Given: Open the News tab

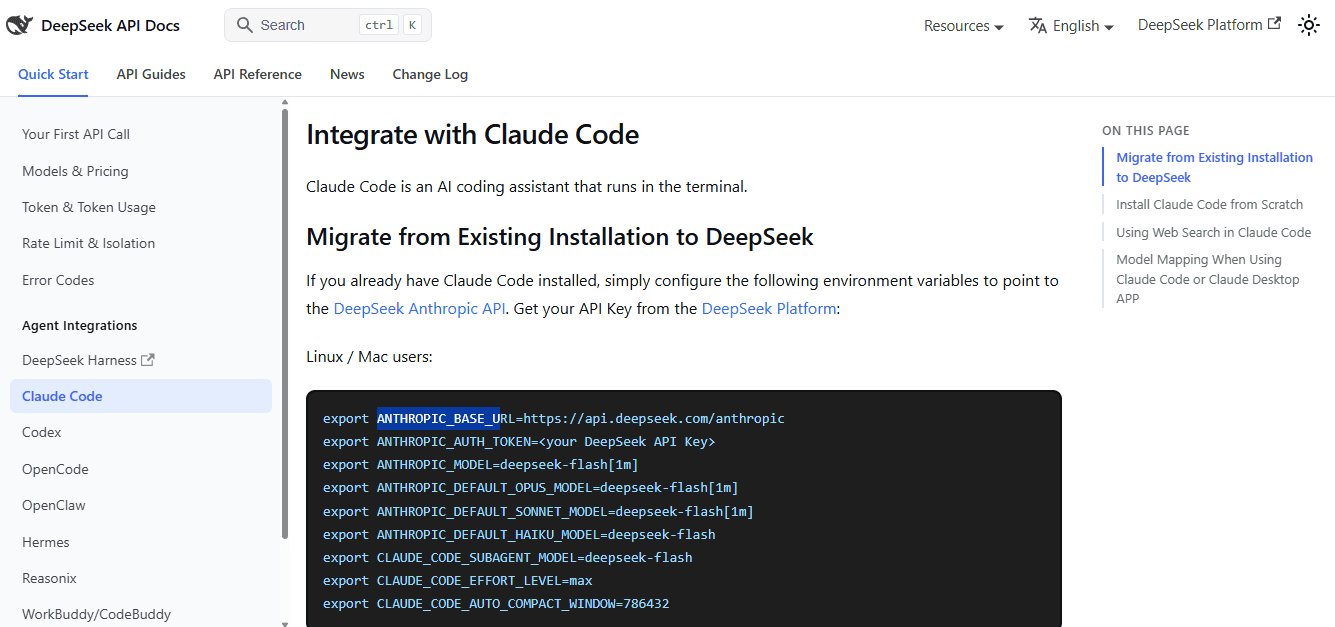Looking at the screenshot, I should 347,74.
